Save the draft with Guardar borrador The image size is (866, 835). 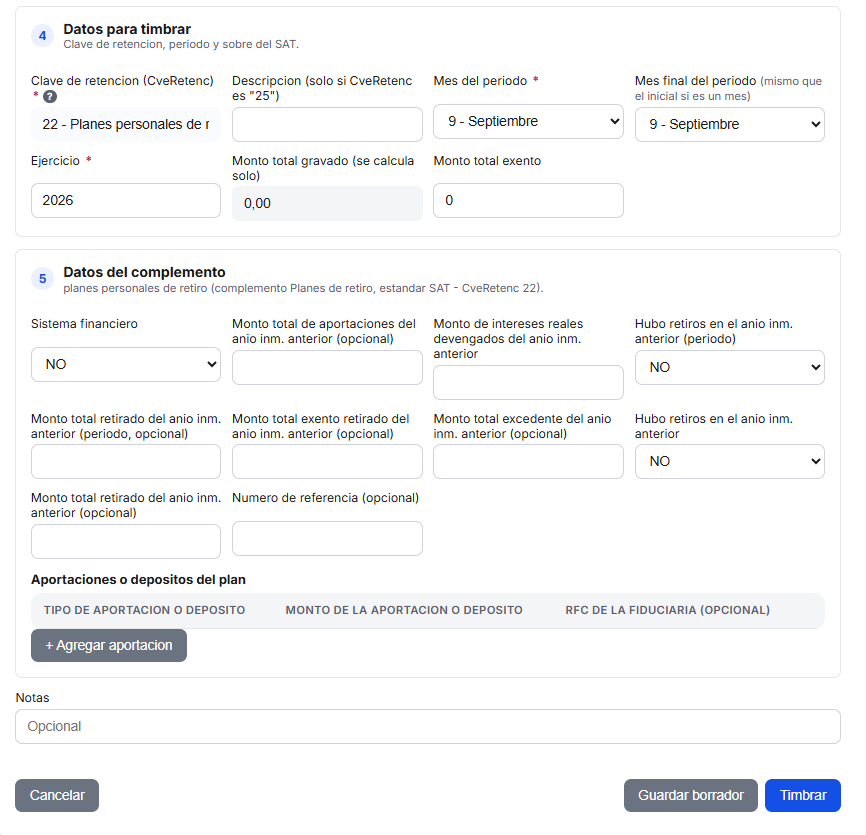point(690,795)
